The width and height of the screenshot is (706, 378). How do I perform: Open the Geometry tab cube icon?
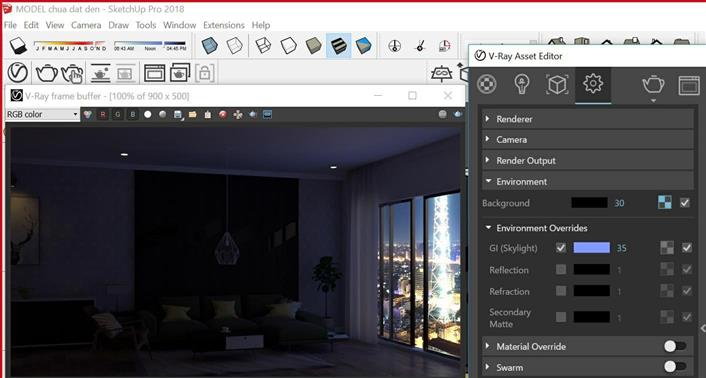(x=557, y=84)
